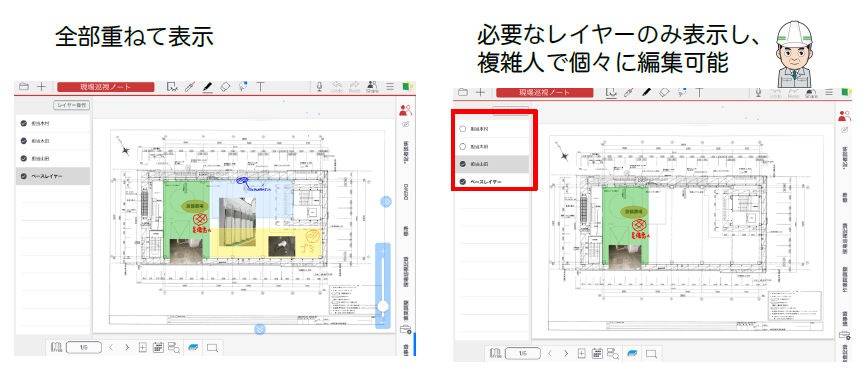Click book pages icon in 必要なレイヤーのみ表示 screenshot
Image resolution: width=860 pixels, height=378 pixels.
pos(495,353)
